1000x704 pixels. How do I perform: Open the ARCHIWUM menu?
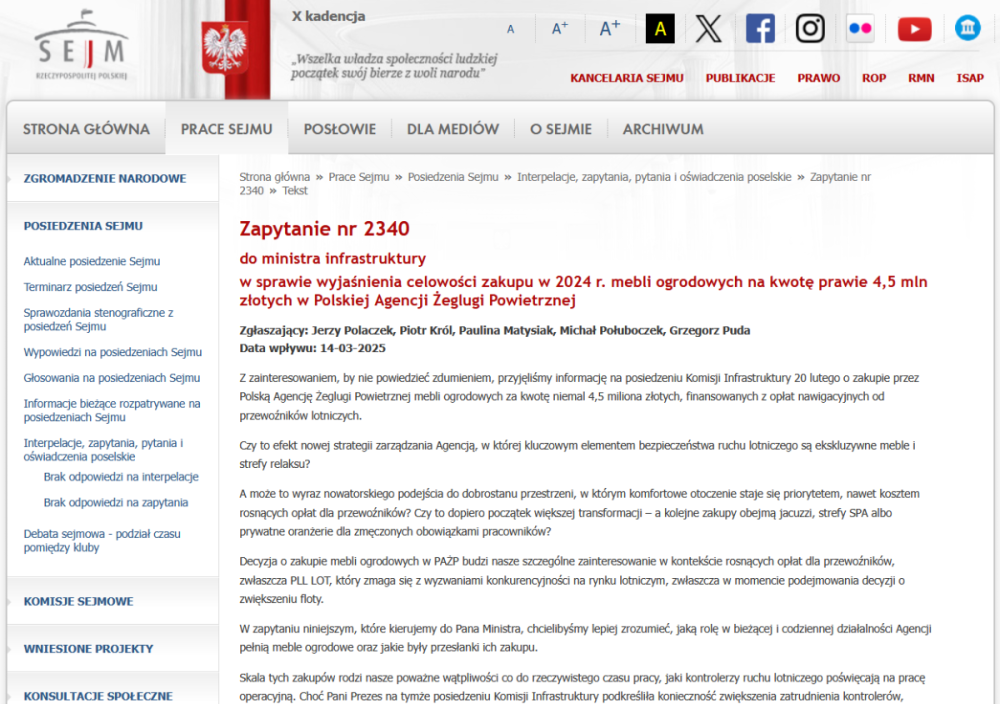click(662, 128)
